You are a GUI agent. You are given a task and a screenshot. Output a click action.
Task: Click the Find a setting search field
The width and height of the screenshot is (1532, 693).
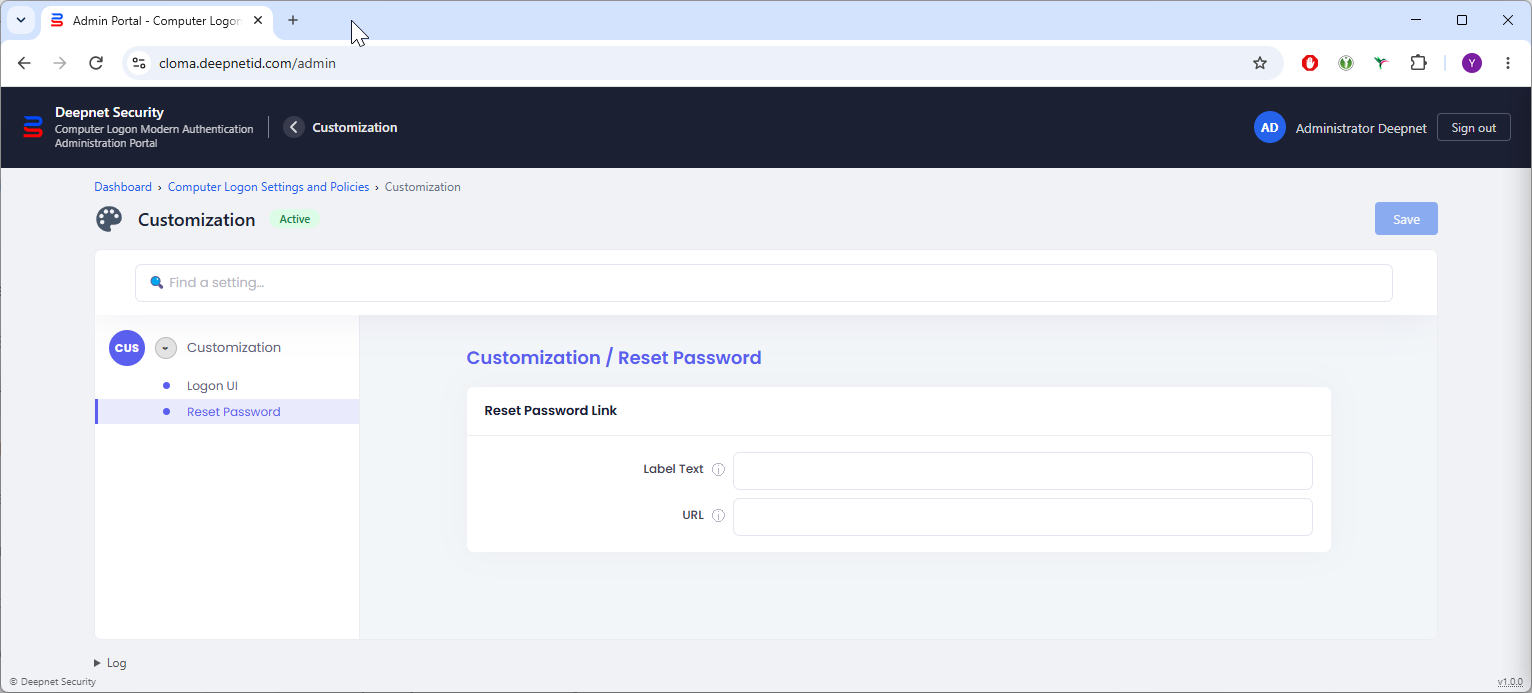764,283
